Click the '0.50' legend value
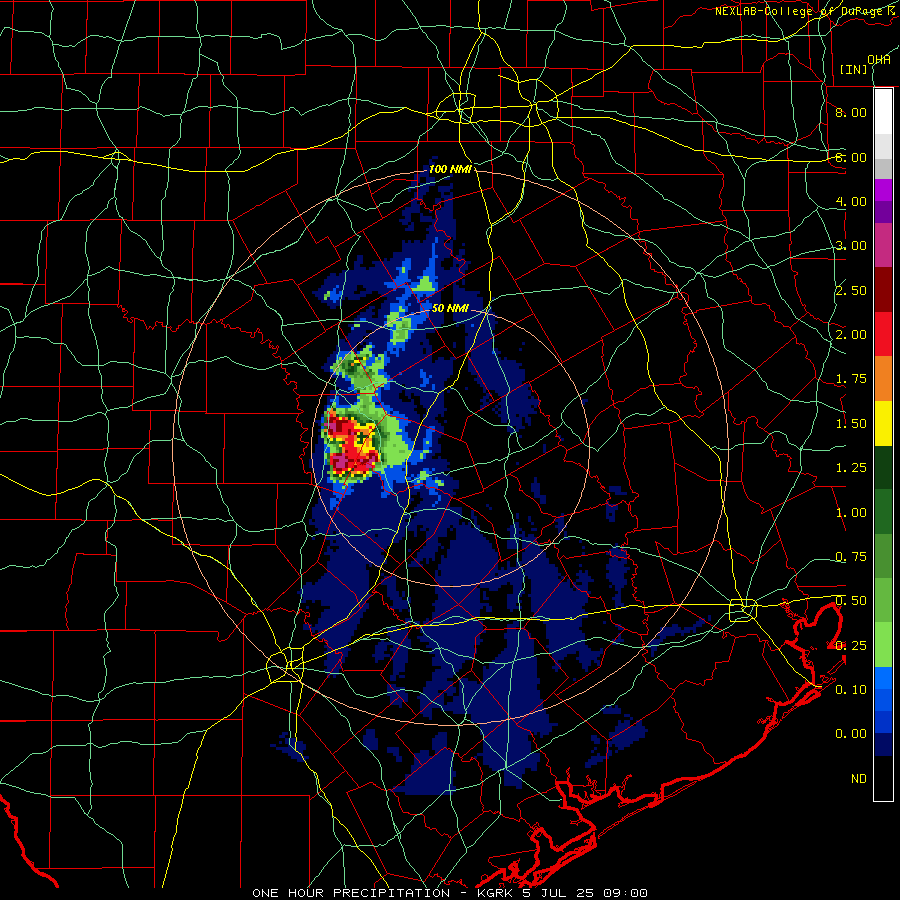The height and width of the screenshot is (900, 900). click(x=851, y=601)
